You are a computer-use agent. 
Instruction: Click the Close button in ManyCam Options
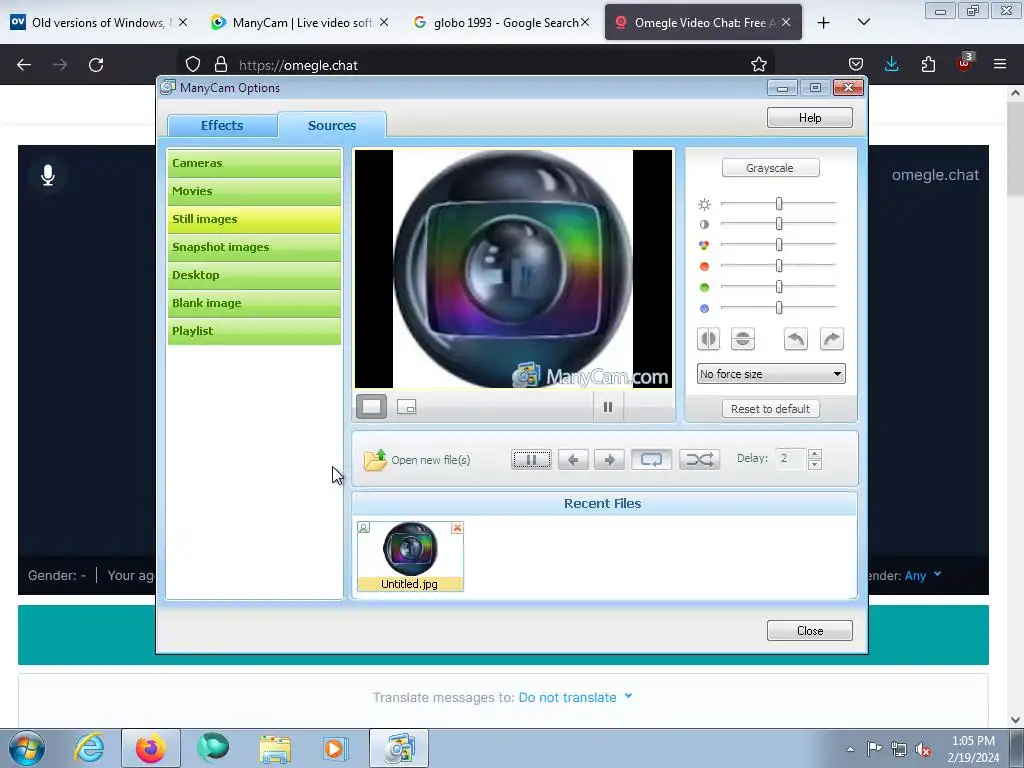click(x=810, y=631)
